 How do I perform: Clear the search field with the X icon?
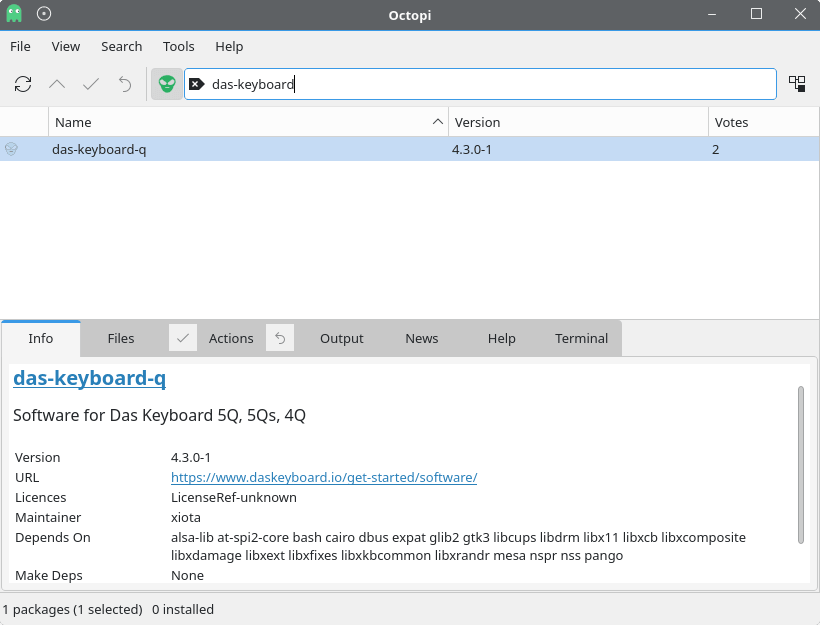(x=196, y=84)
